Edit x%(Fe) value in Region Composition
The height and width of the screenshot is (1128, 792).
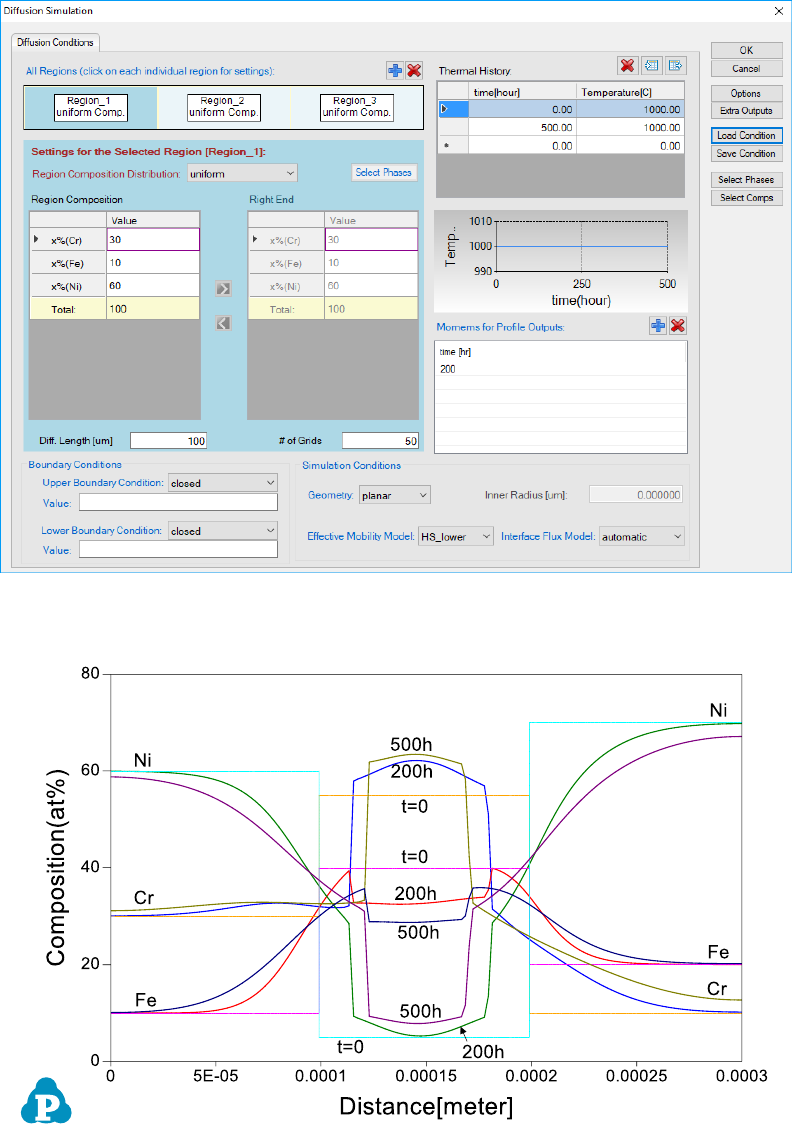(x=153, y=263)
